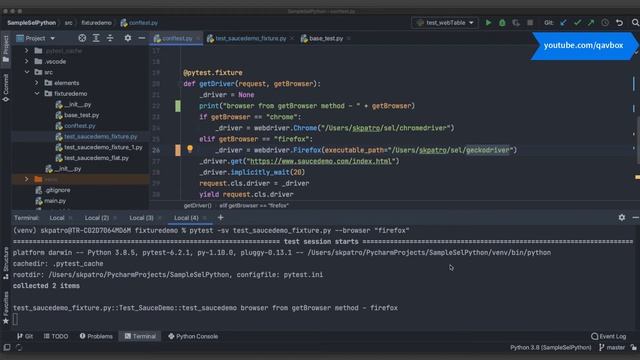Collapse the fixturedemo folder
Viewport: 640px width, 360px height.
coord(37,93)
